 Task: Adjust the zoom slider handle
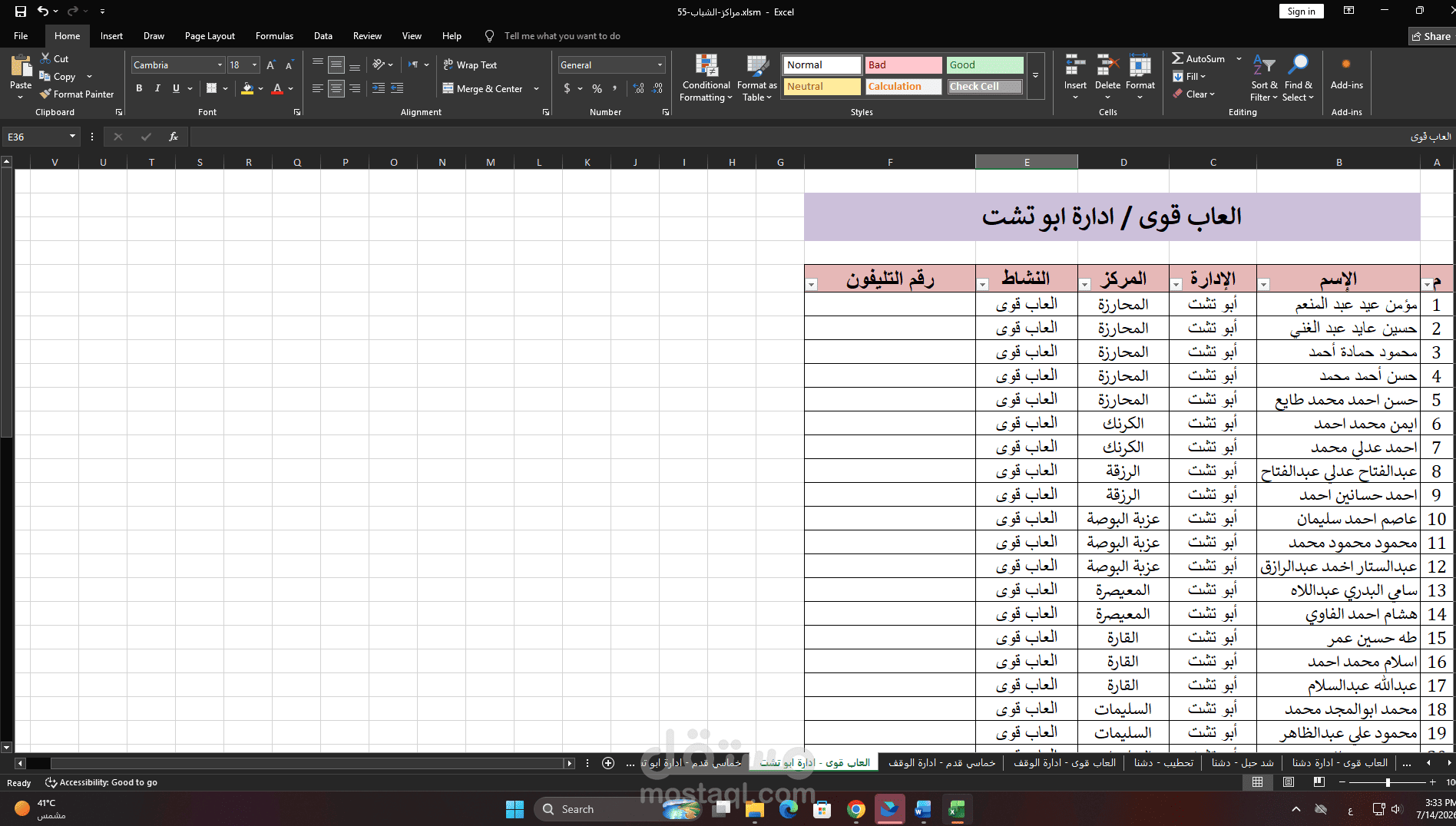point(1388,782)
